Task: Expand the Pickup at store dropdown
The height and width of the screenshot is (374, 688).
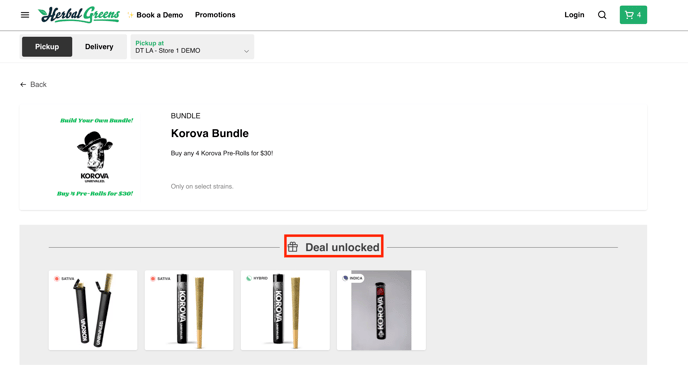Action: point(192,47)
